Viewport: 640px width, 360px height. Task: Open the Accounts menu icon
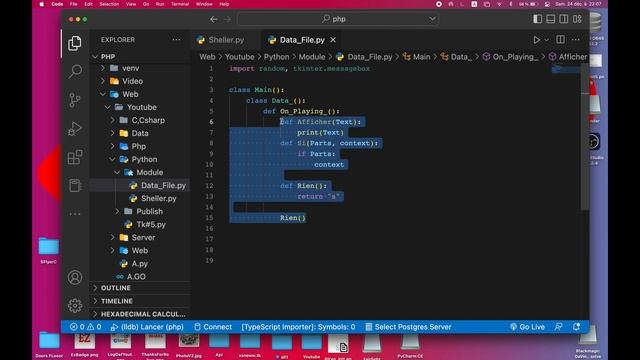(x=75, y=278)
